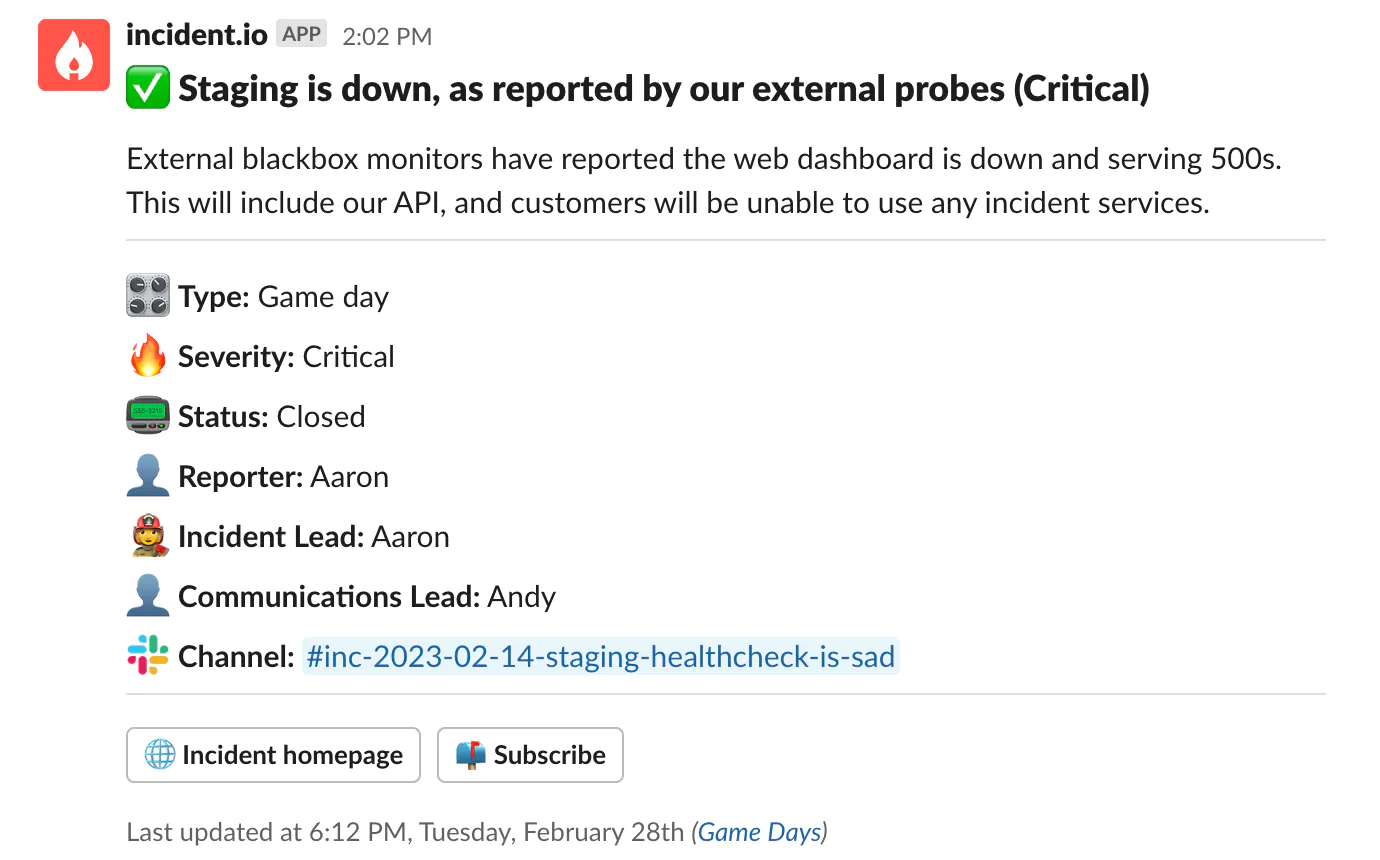Click the Communications Lead silhouette icon
1380x860 pixels.
pos(148,597)
